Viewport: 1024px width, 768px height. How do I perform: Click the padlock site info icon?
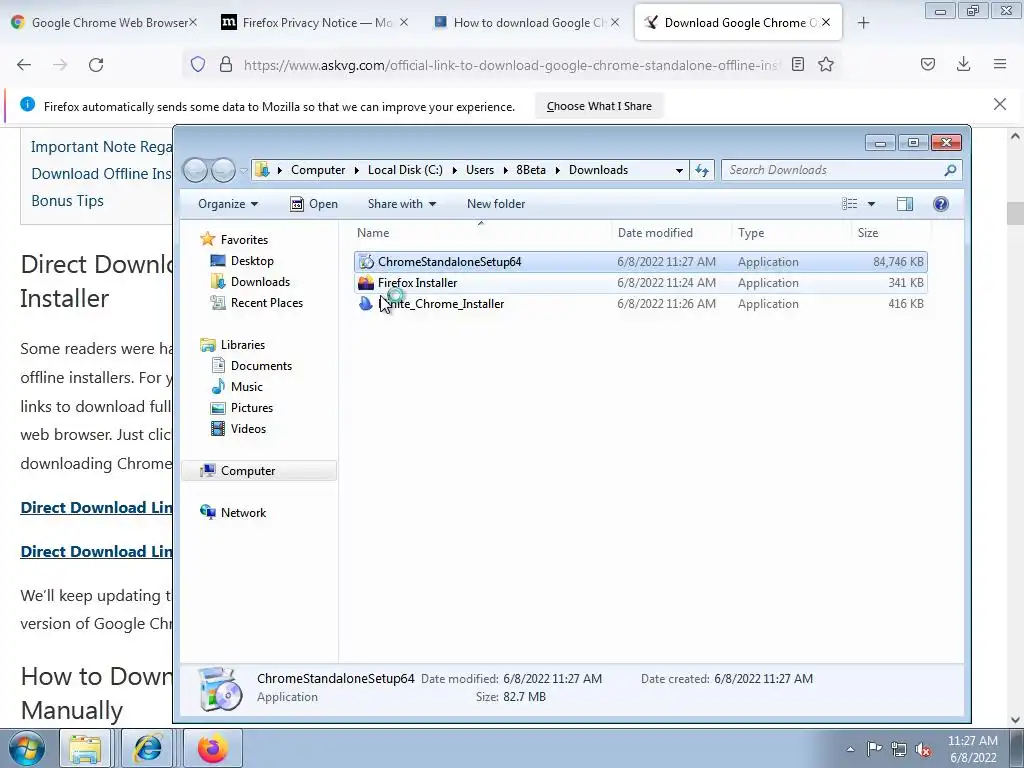pyautogui.click(x=226, y=64)
